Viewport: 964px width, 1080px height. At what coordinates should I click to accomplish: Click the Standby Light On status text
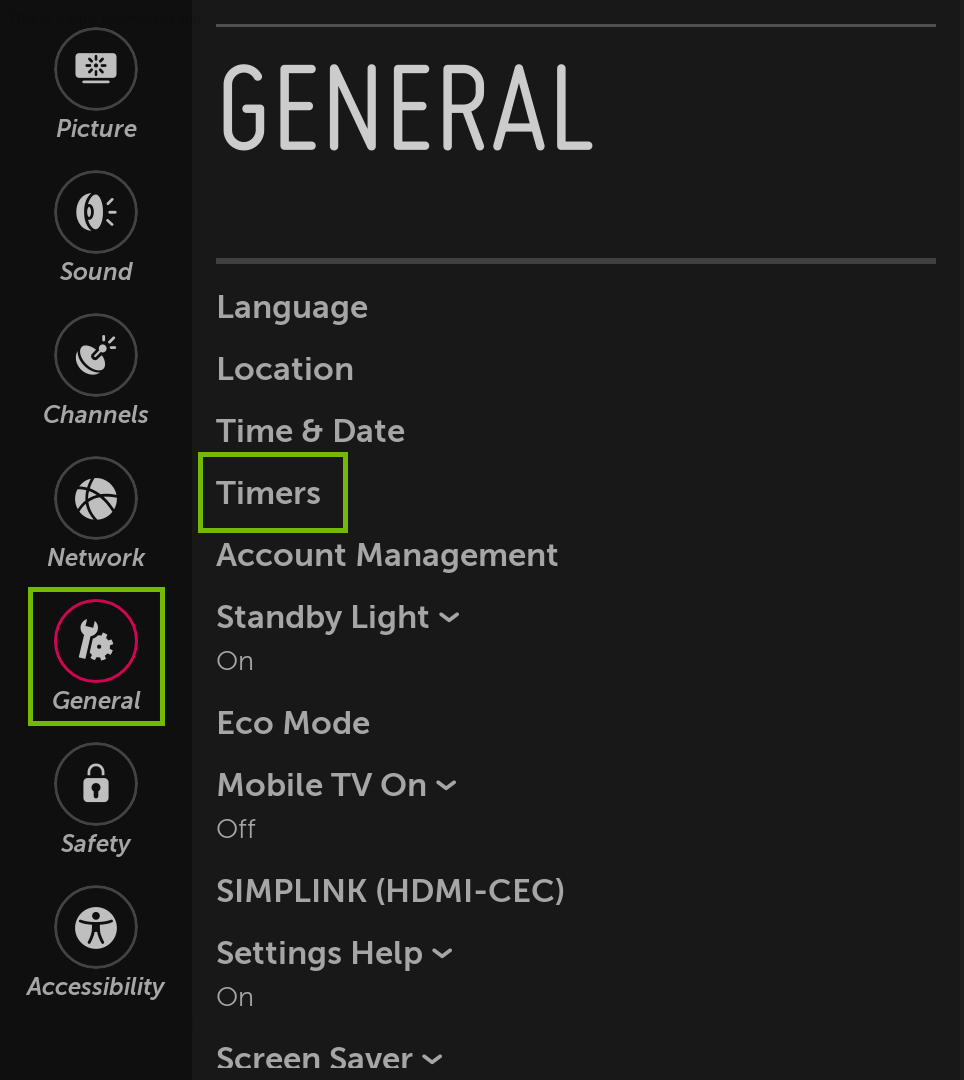click(235, 661)
